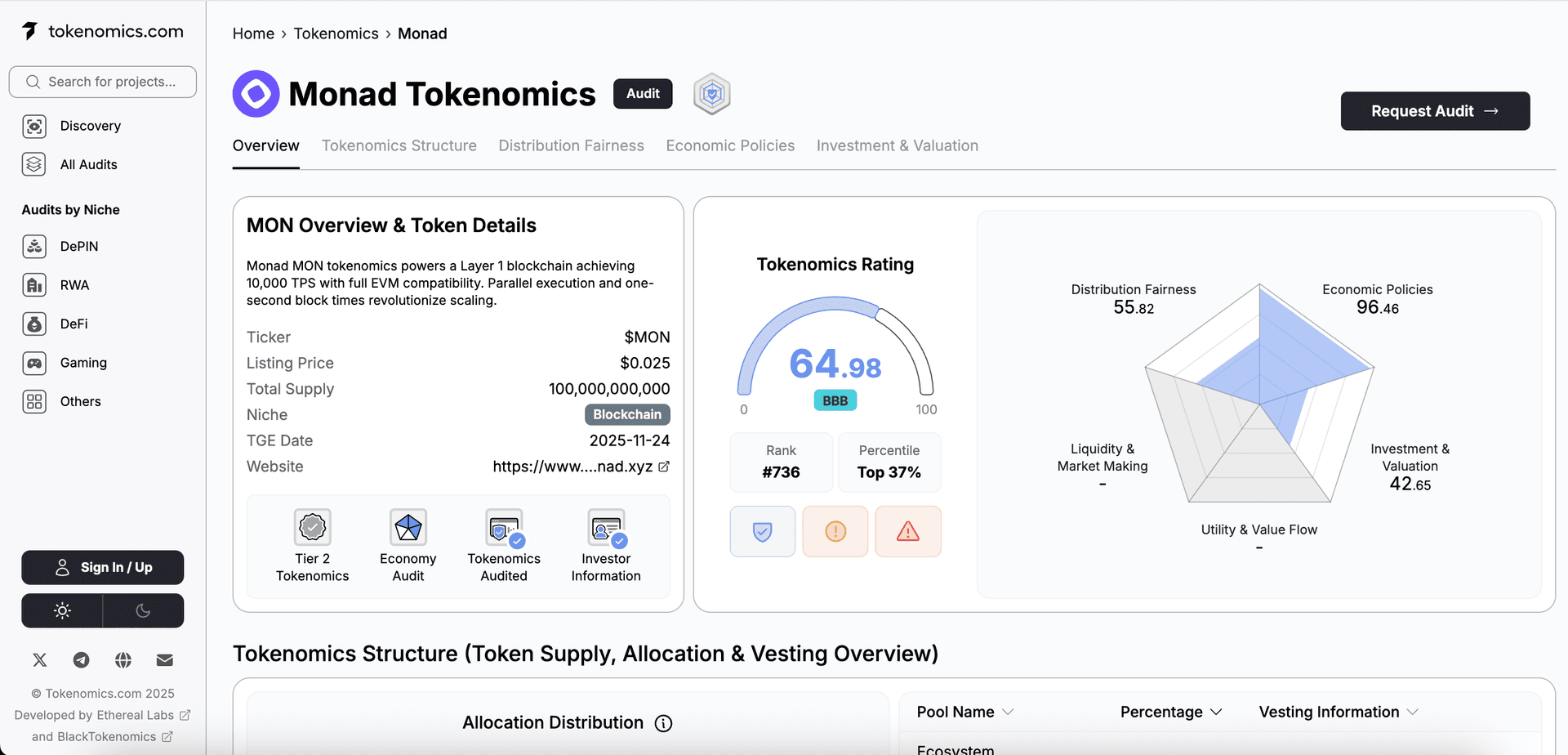Open the RWA audits category
Screen dimensions: 1568x755
[x=33, y=284]
